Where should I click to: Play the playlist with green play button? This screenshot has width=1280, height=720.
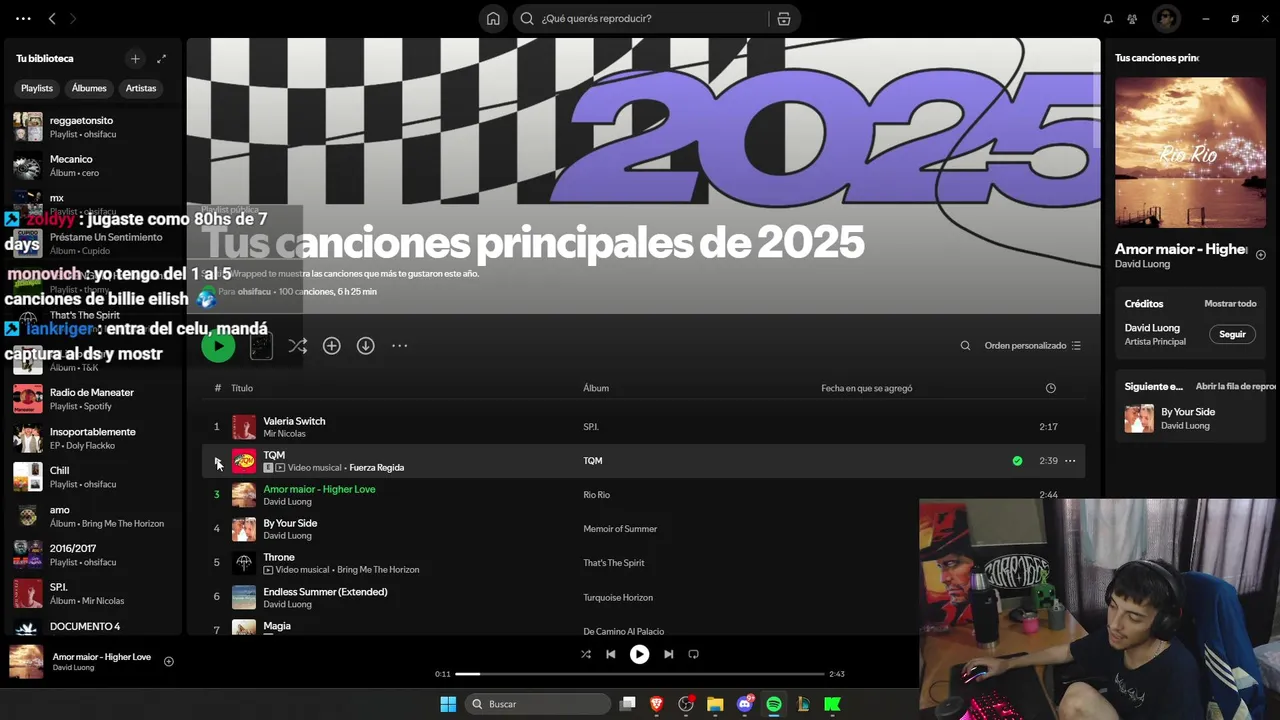pyautogui.click(x=218, y=345)
